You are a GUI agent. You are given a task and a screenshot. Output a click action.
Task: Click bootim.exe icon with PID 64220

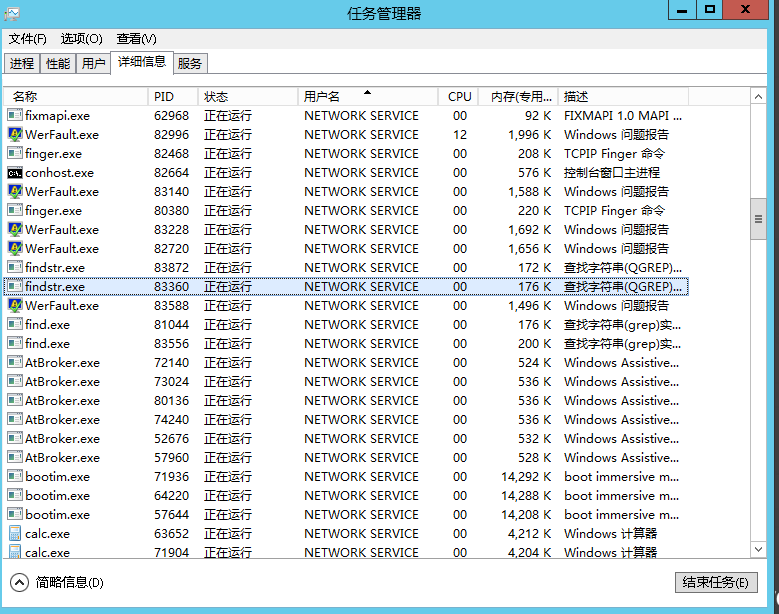pos(15,495)
